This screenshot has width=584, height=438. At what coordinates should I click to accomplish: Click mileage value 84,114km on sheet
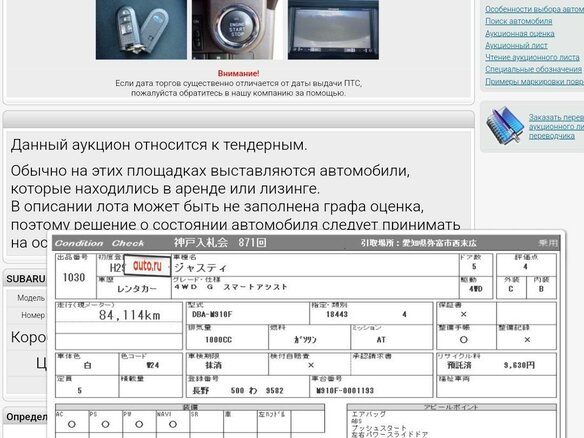(130, 315)
